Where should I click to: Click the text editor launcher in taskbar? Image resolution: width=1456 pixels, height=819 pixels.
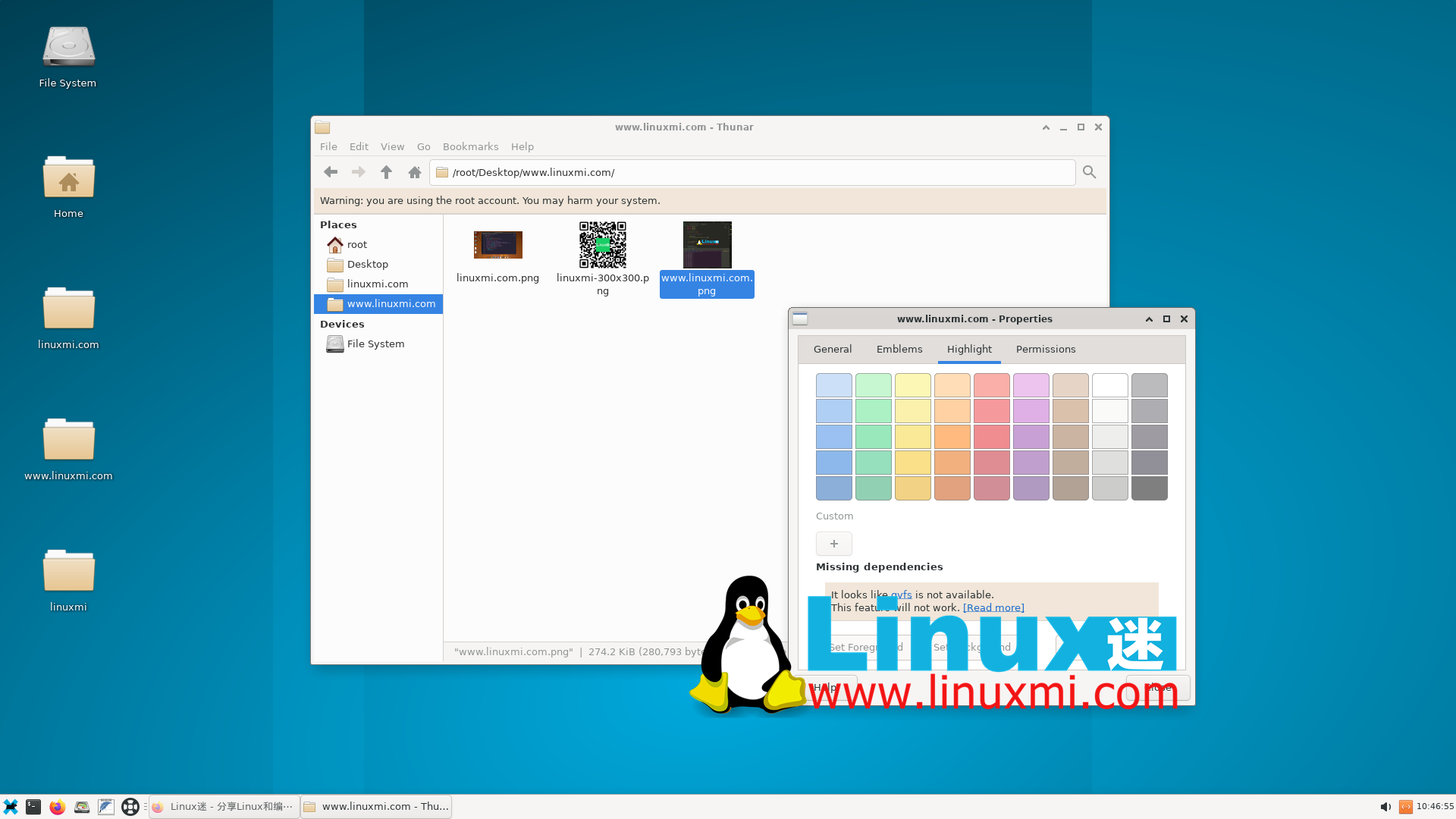click(106, 807)
